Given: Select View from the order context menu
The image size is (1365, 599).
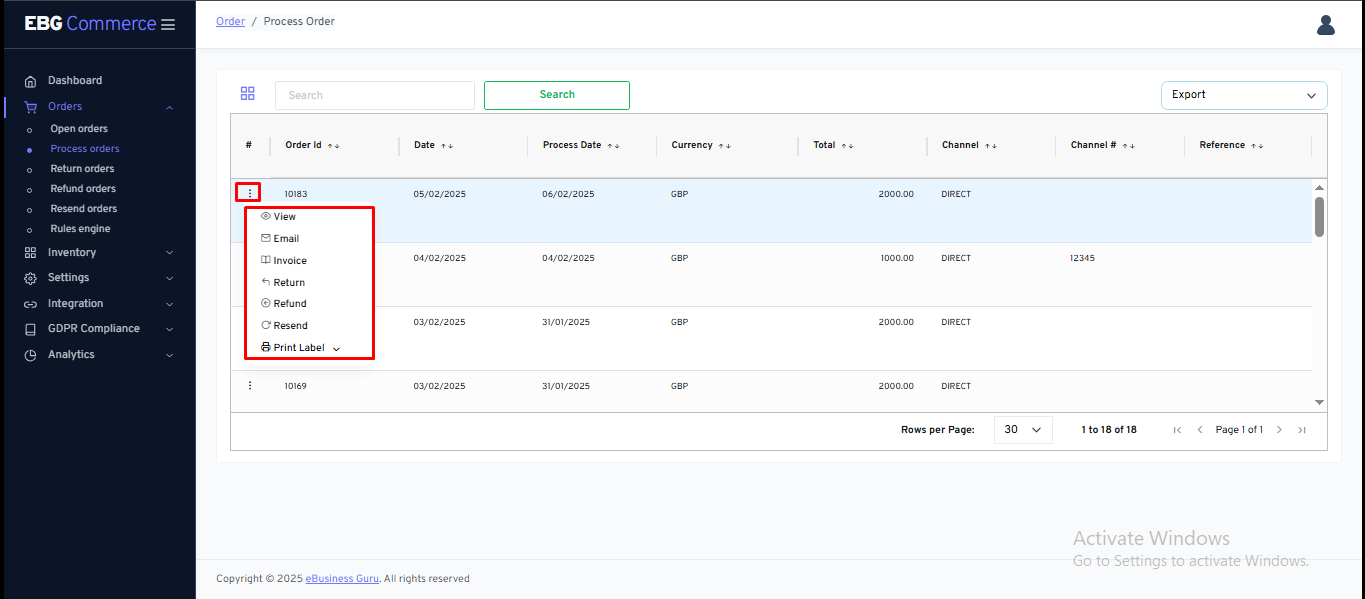Looking at the screenshot, I should (x=284, y=217).
